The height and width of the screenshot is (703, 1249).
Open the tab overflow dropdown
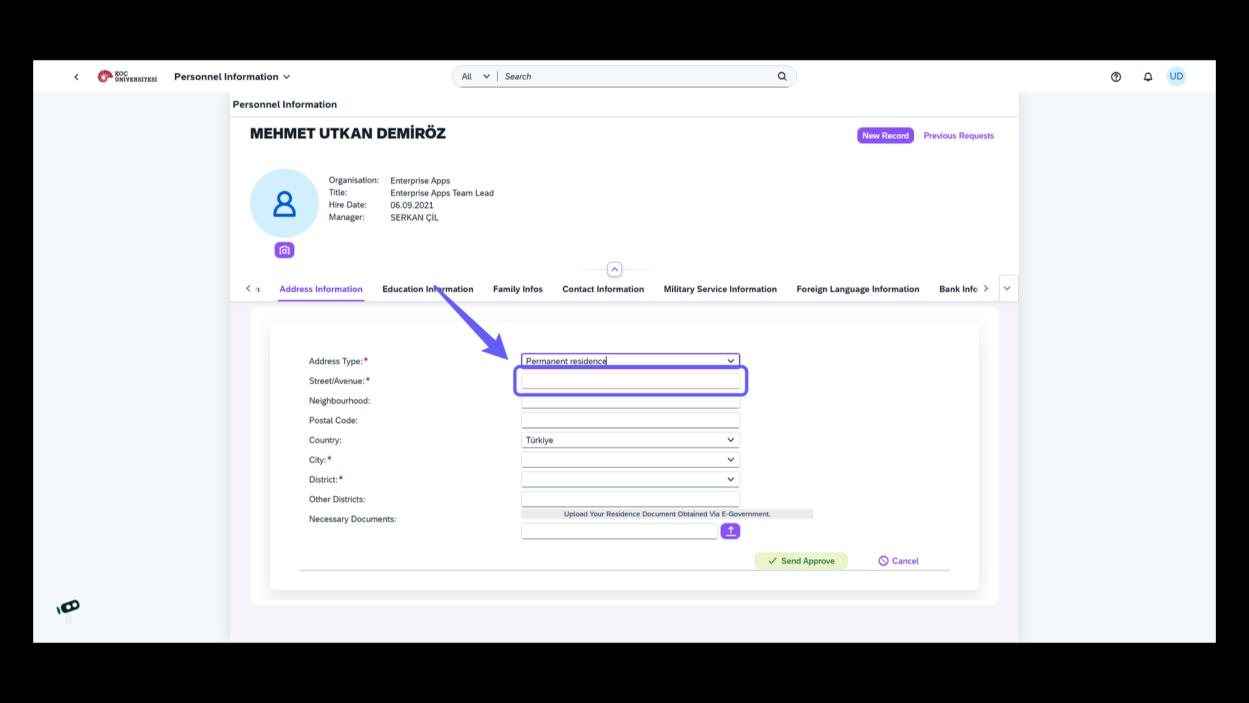point(1007,288)
